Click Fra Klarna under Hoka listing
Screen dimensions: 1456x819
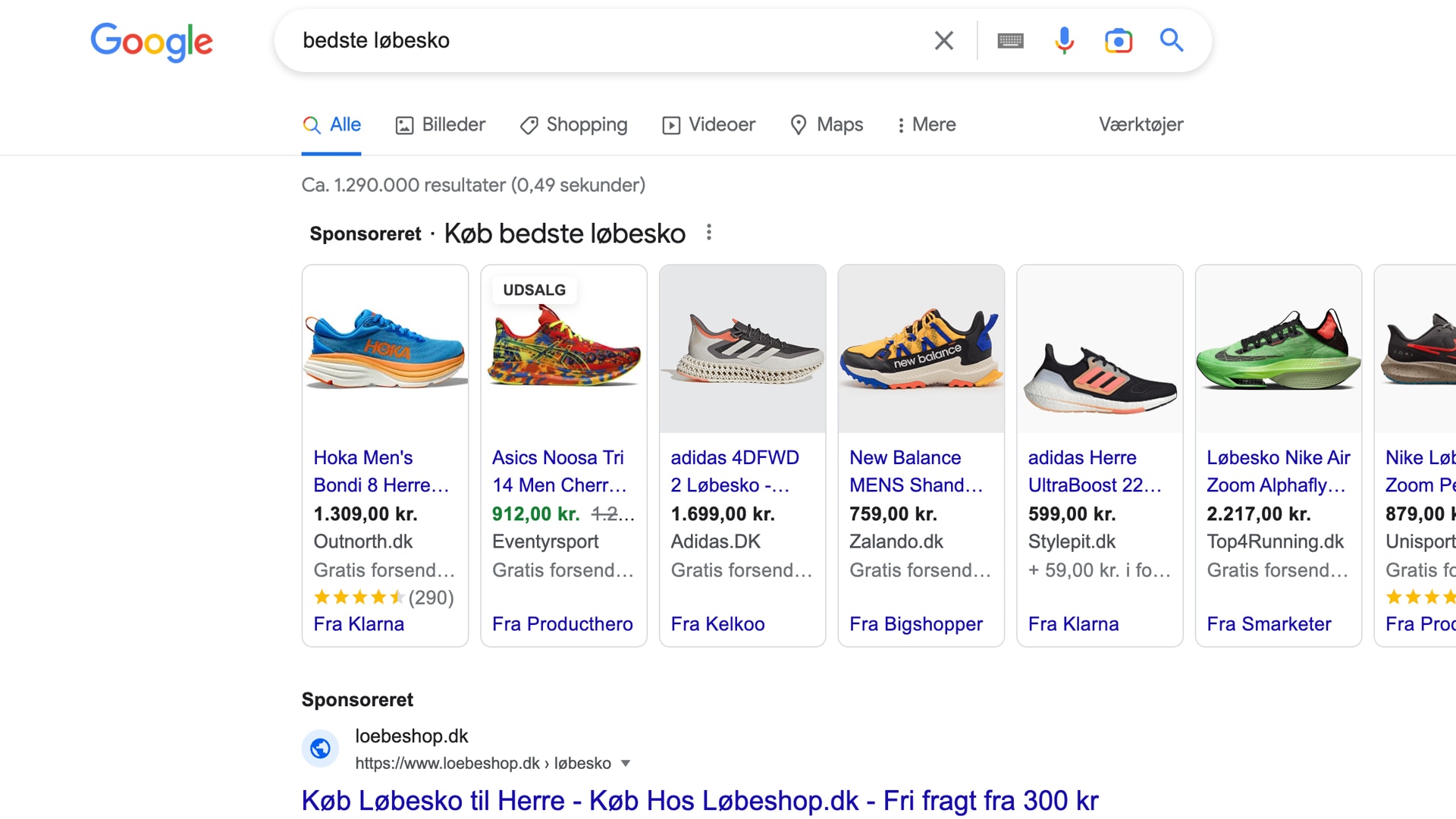(x=359, y=624)
